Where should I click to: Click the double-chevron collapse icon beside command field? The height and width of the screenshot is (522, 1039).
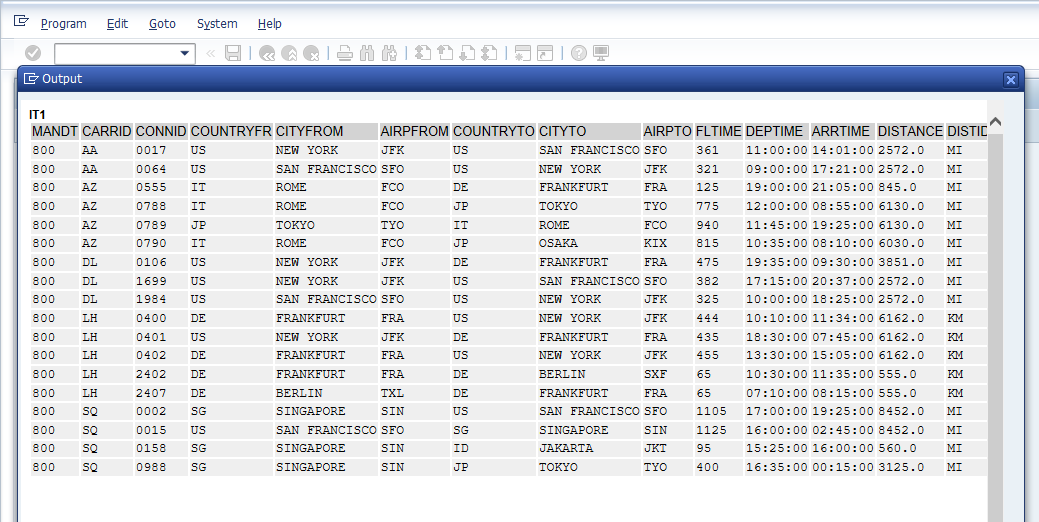pyautogui.click(x=211, y=53)
